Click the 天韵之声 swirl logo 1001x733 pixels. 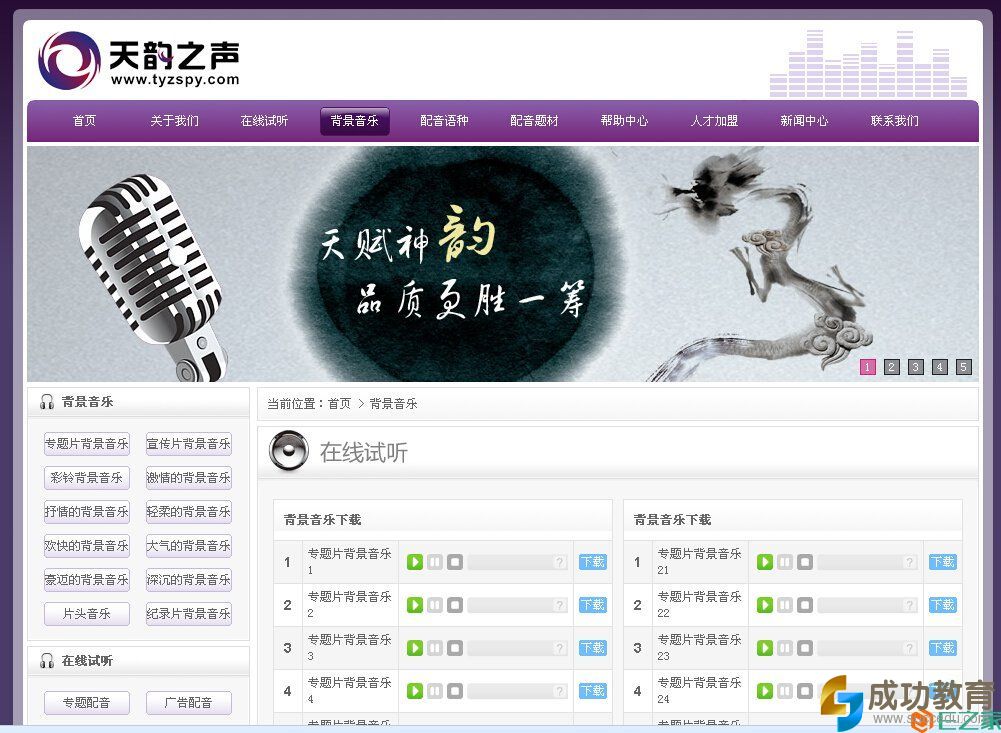click(69, 60)
